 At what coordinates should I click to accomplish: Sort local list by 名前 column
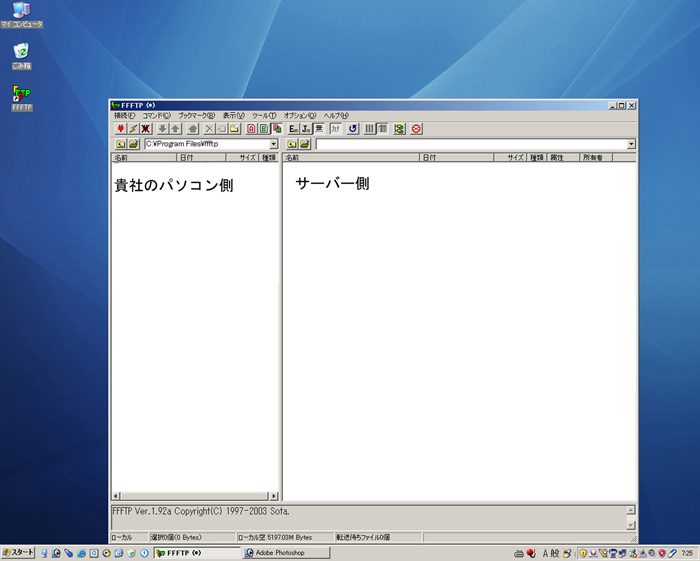[x=144, y=158]
